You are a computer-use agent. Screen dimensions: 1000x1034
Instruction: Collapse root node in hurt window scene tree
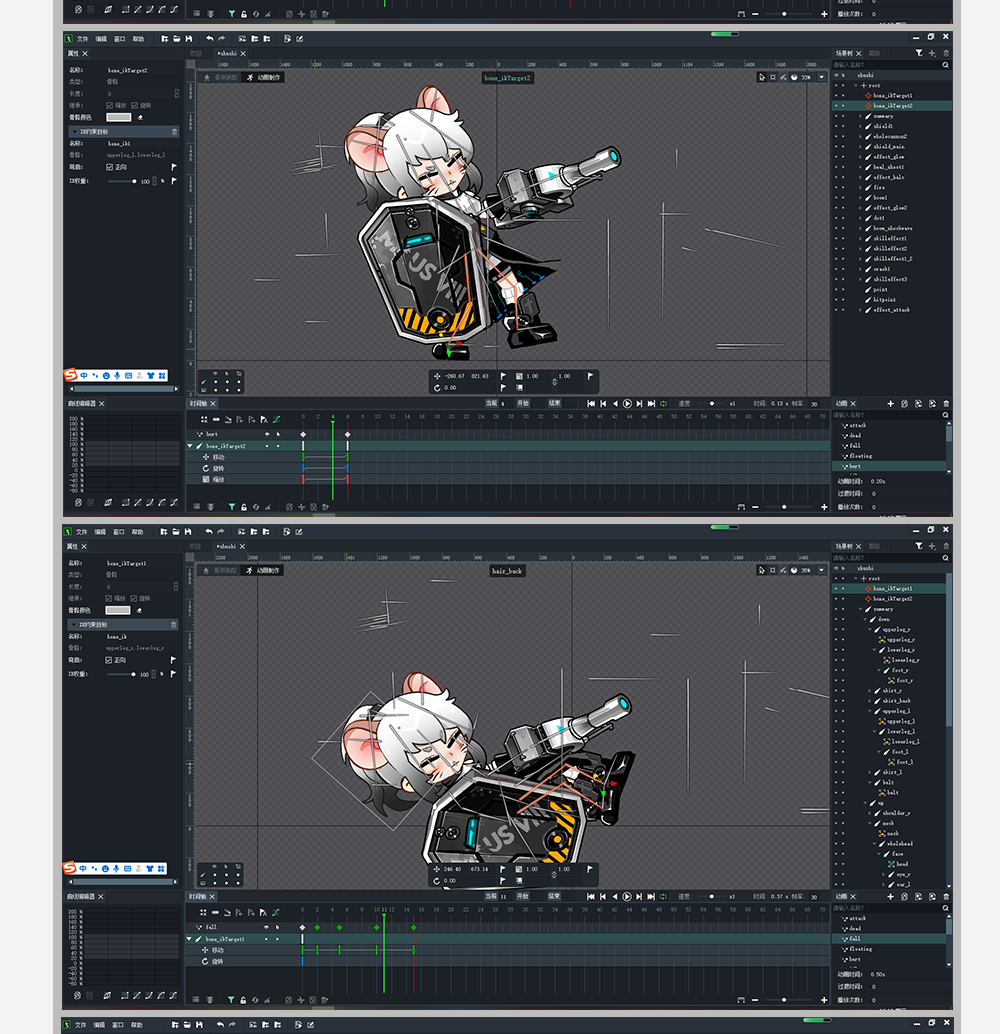[x=856, y=85]
